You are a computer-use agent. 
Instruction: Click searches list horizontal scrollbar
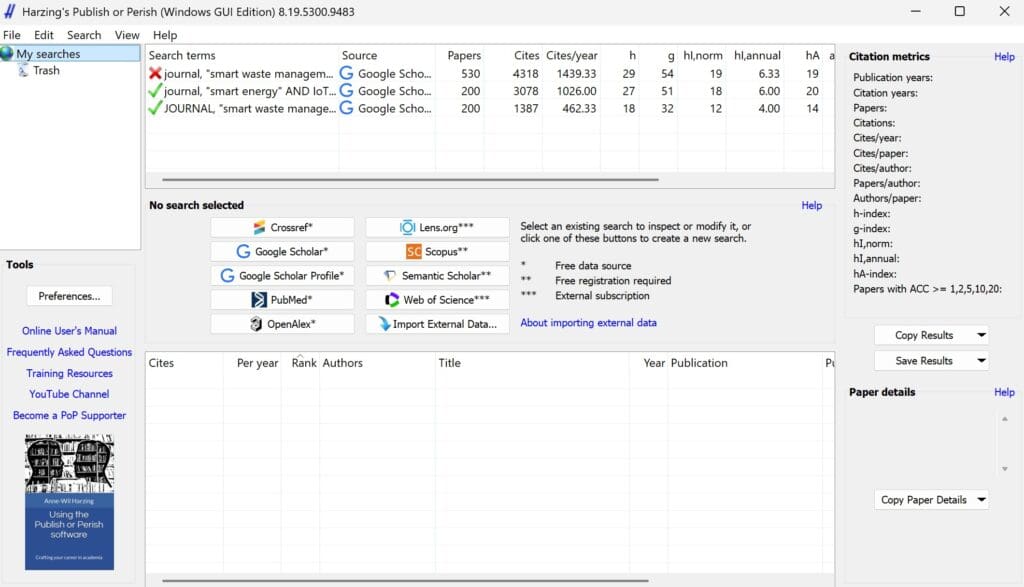411,180
